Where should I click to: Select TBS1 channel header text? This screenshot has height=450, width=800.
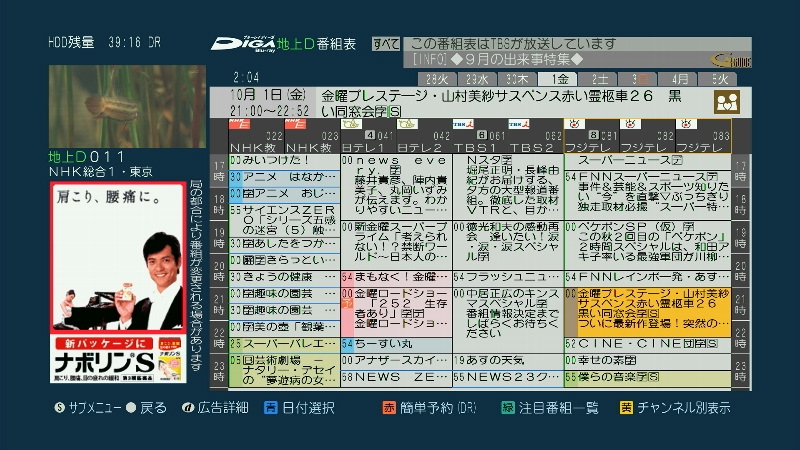(x=474, y=147)
